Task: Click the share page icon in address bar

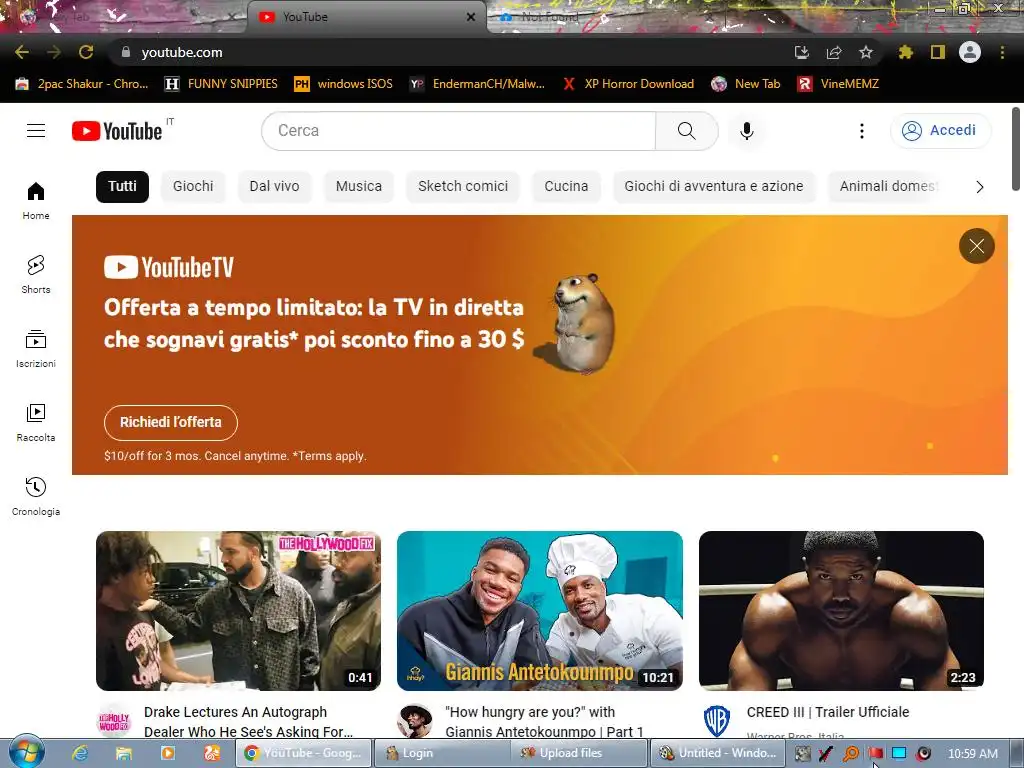Action: pyautogui.click(x=833, y=52)
